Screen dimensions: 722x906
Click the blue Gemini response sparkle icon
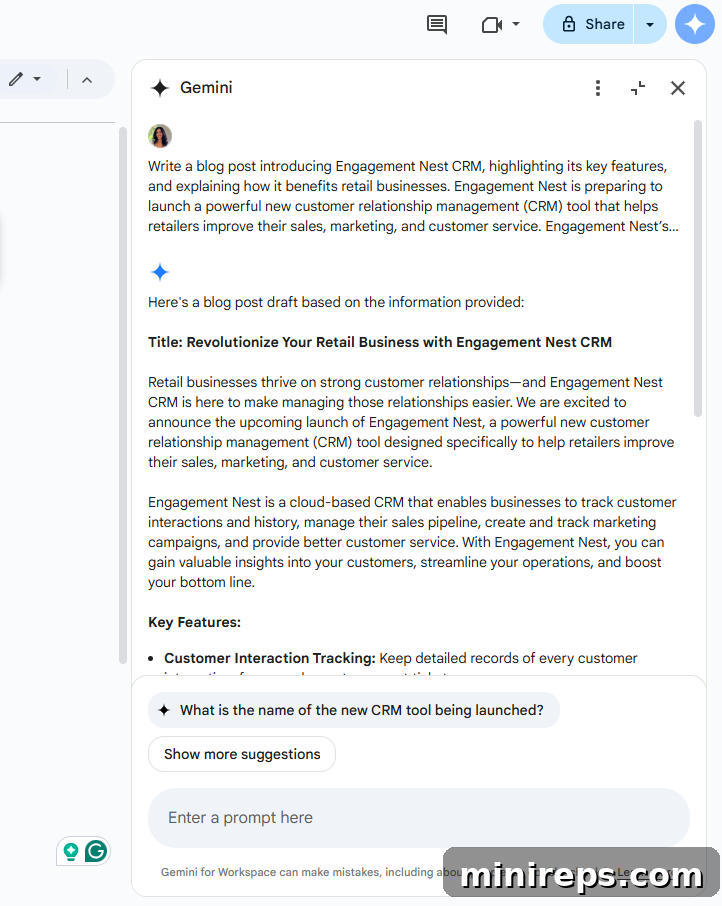pyautogui.click(x=159, y=272)
